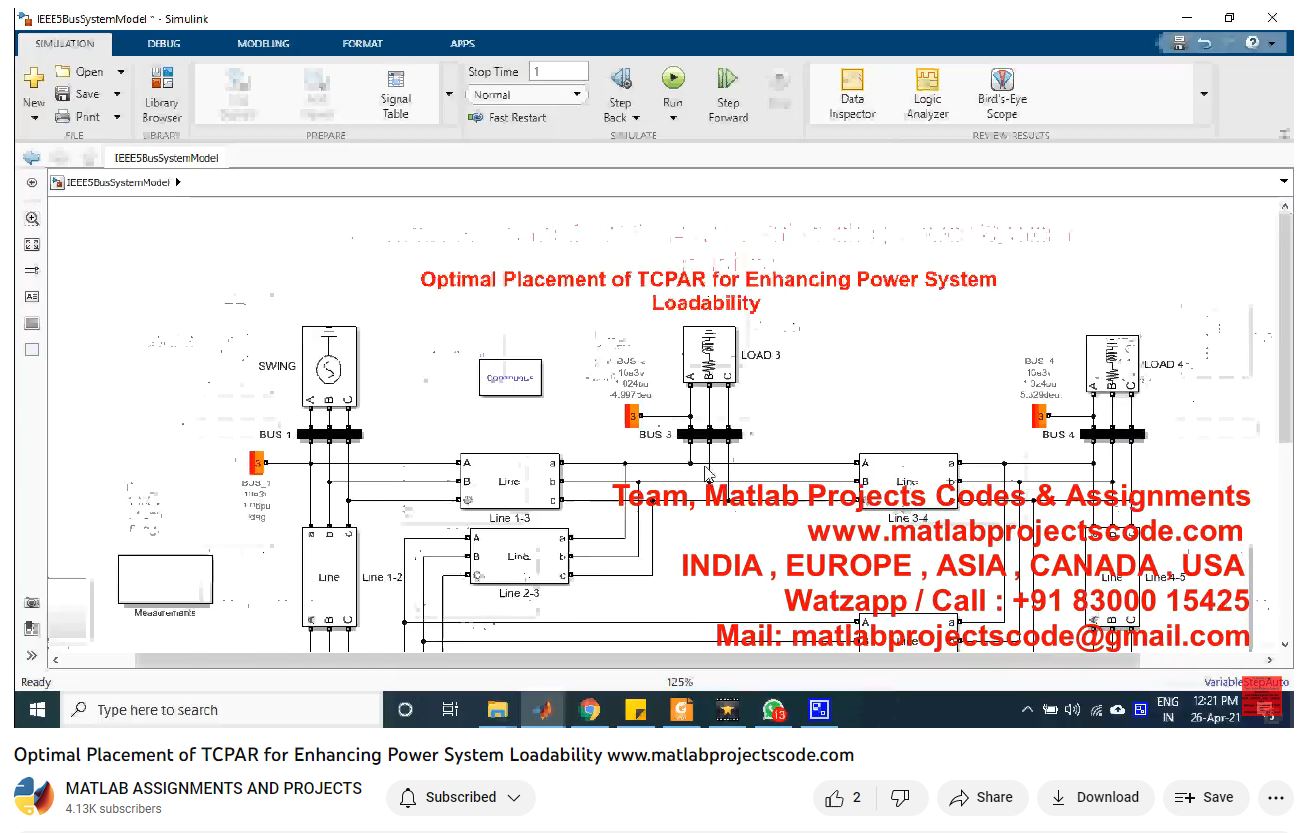Switch to the Modeling tab
Image resolution: width=1304 pixels, height=833 pixels.
263,44
